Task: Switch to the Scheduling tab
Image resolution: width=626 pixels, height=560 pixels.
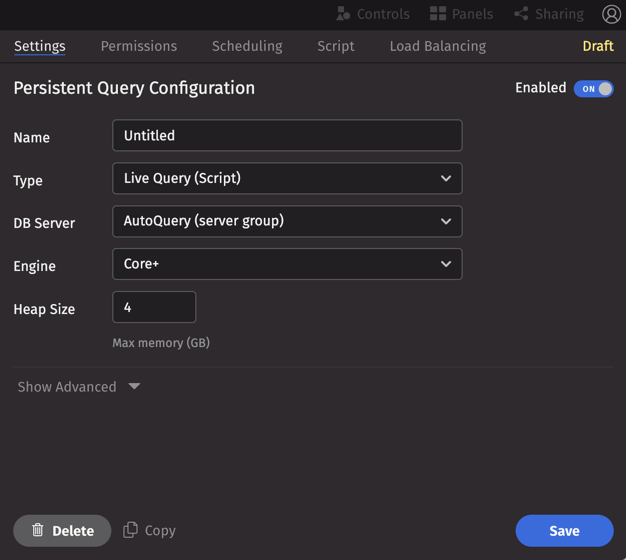Action: pyautogui.click(x=247, y=46)
